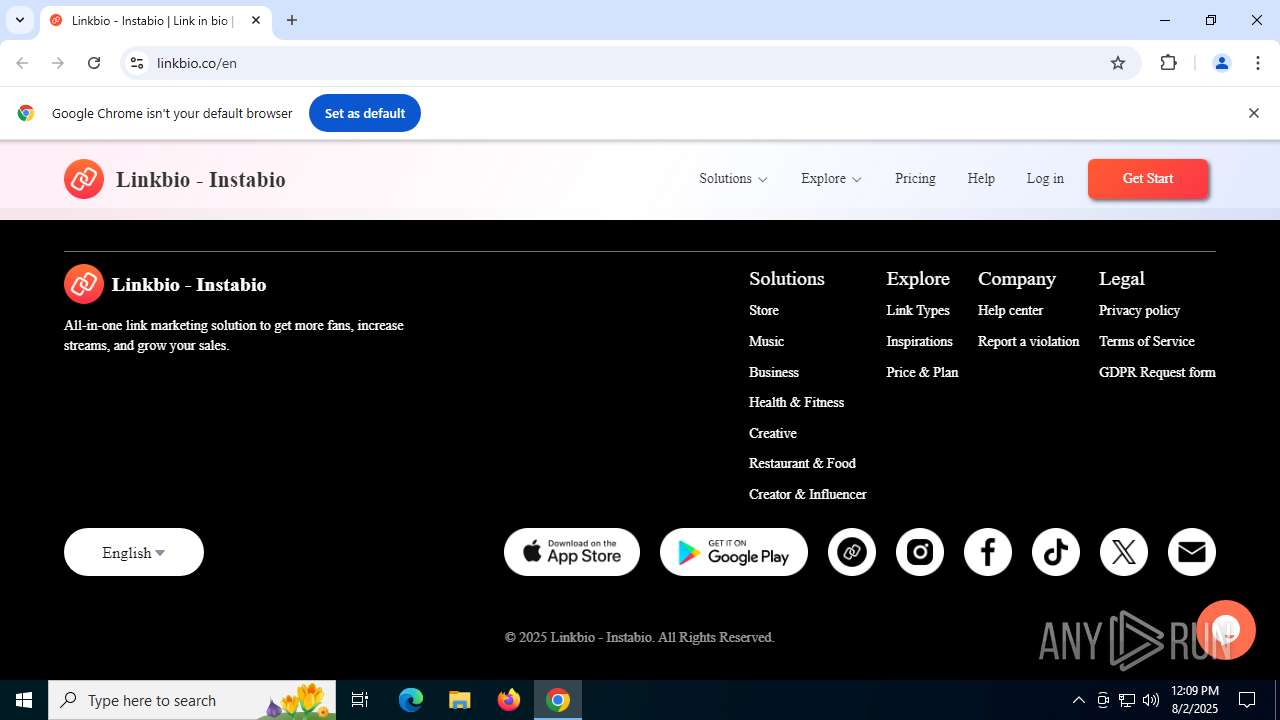The width and height of the screenshot is (1280, 720).
Task: Open the Facebook social icon
Action: [988, 552]
